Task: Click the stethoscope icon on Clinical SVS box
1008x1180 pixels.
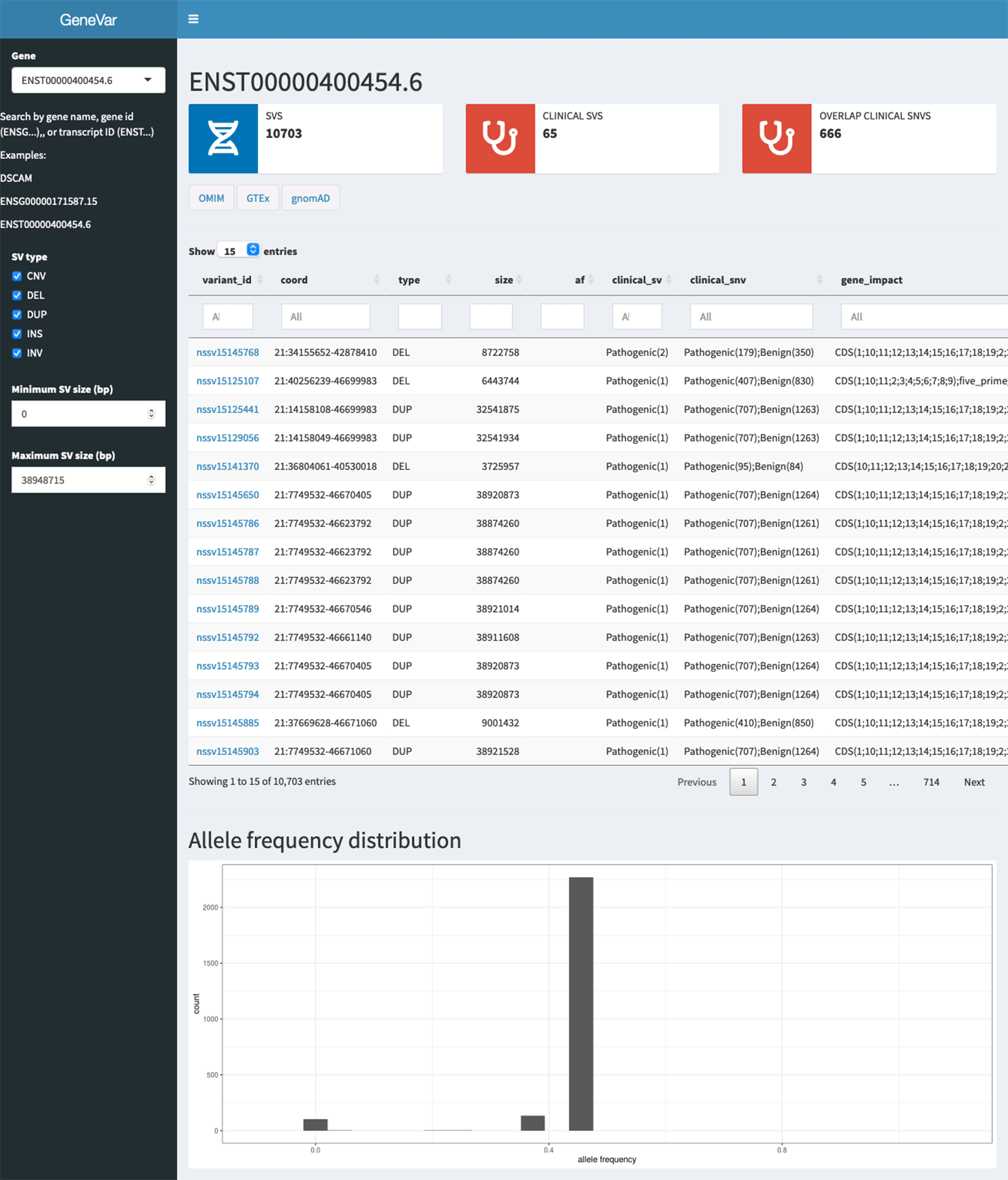Action: 500,139
